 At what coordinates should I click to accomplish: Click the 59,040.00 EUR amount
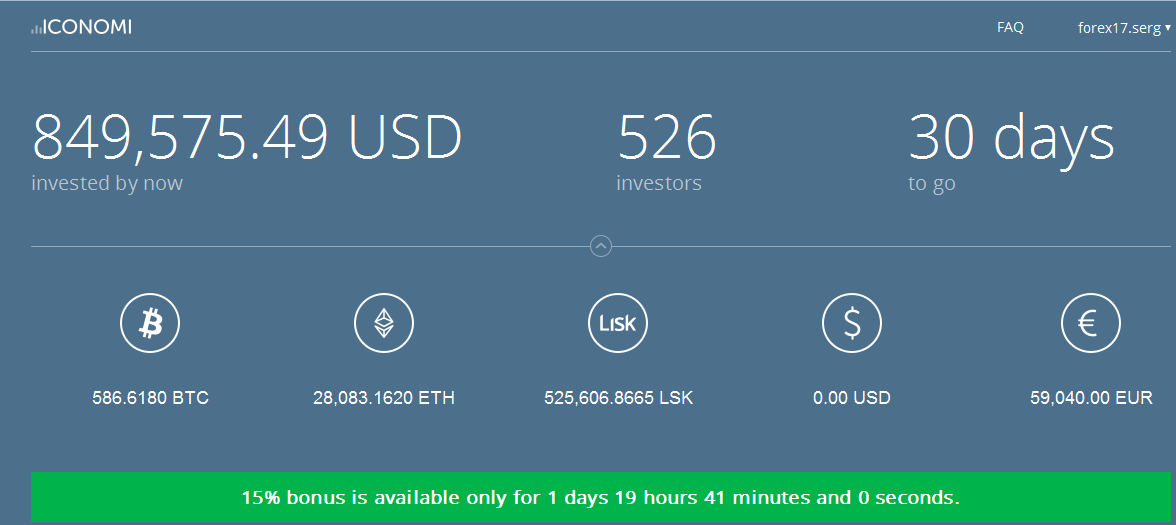tap(1091, 398)
